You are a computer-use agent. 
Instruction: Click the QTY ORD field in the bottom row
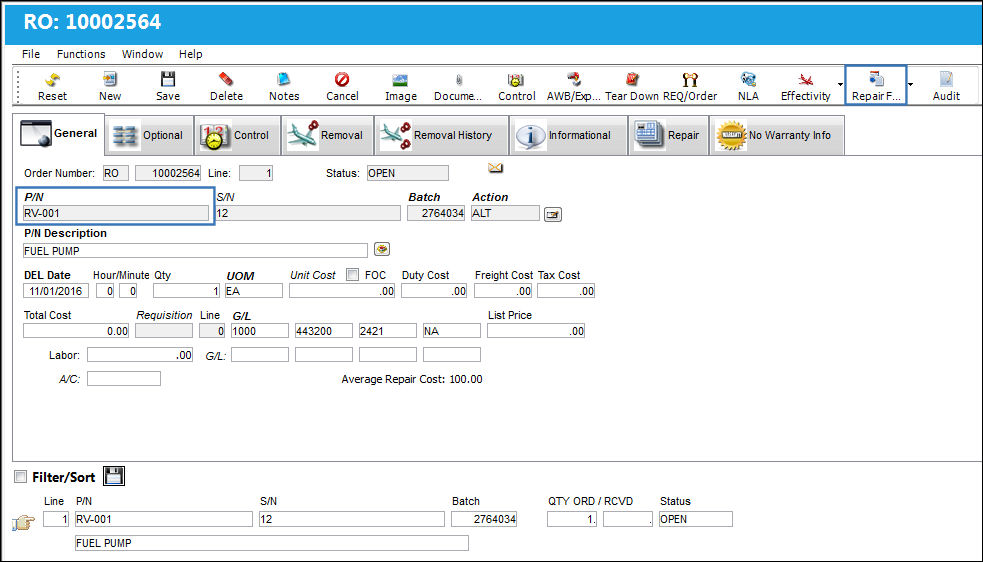pos(572,519)
